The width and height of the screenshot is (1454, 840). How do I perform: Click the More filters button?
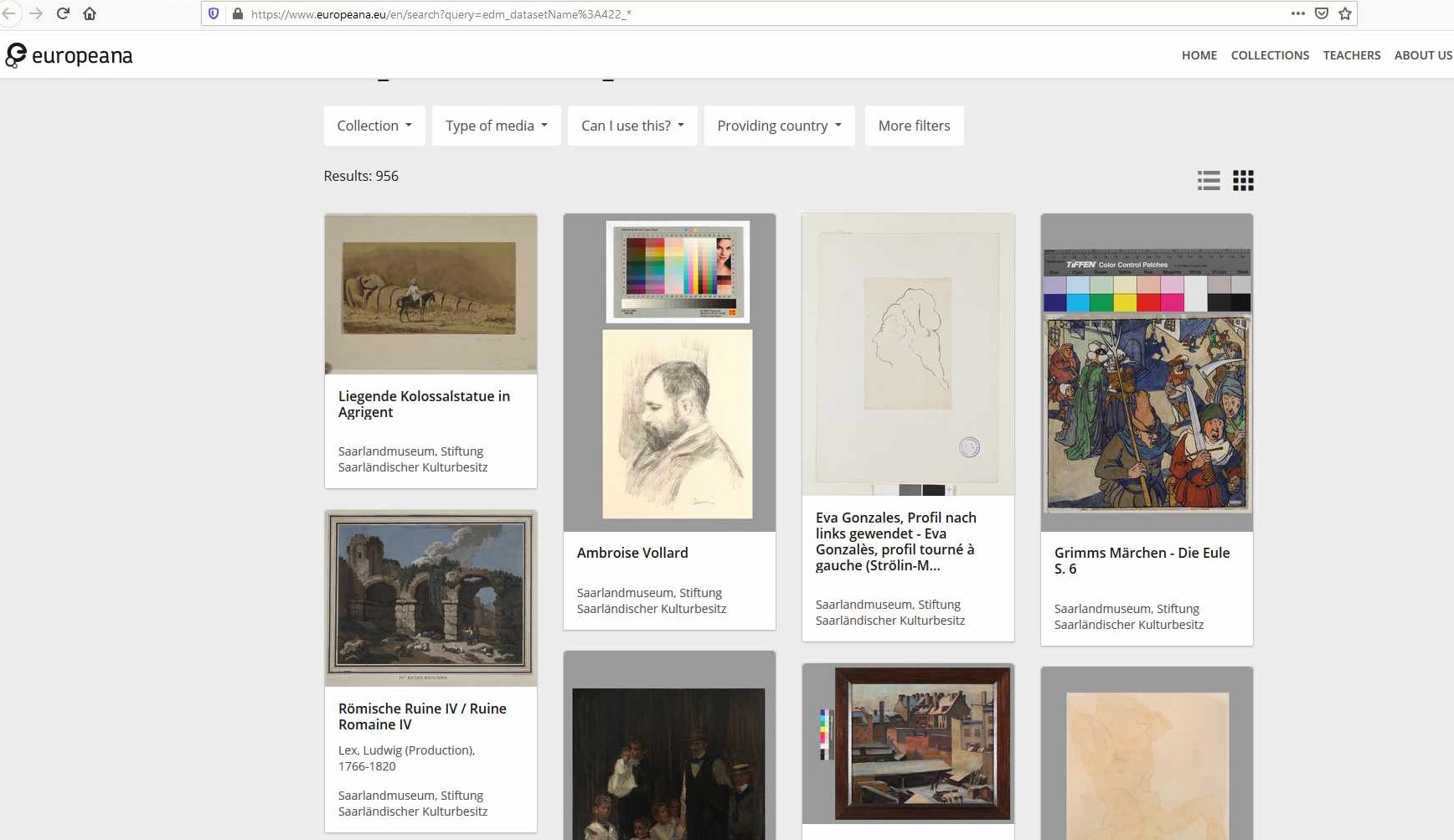point(914,126)
